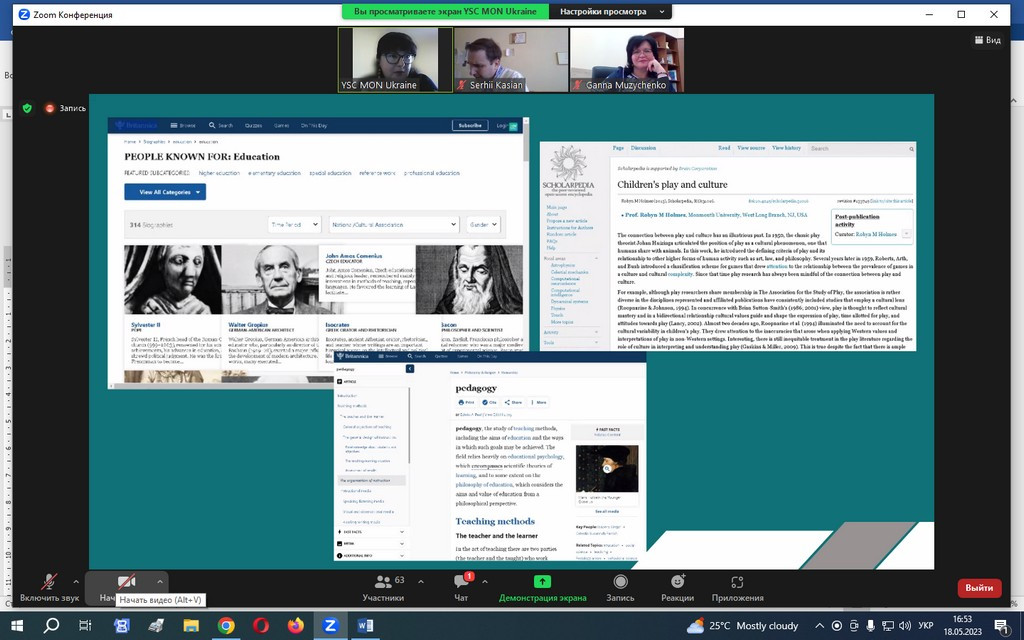Click the higher education subcategory link
The width and height of the screenshot is (1024, 640).
point(219,173)
